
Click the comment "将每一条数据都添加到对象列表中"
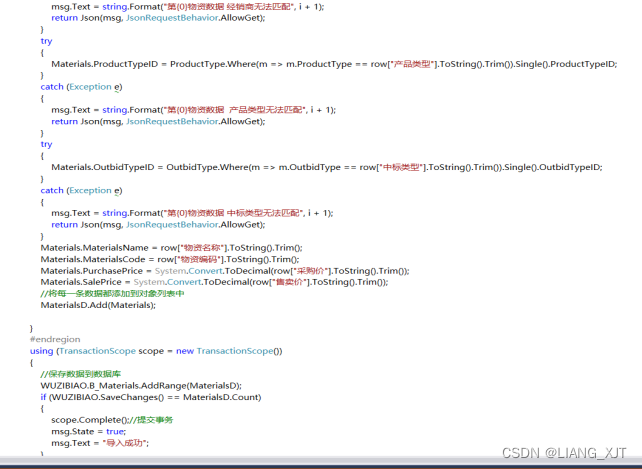pyautogui.click(x=113, y=294)
